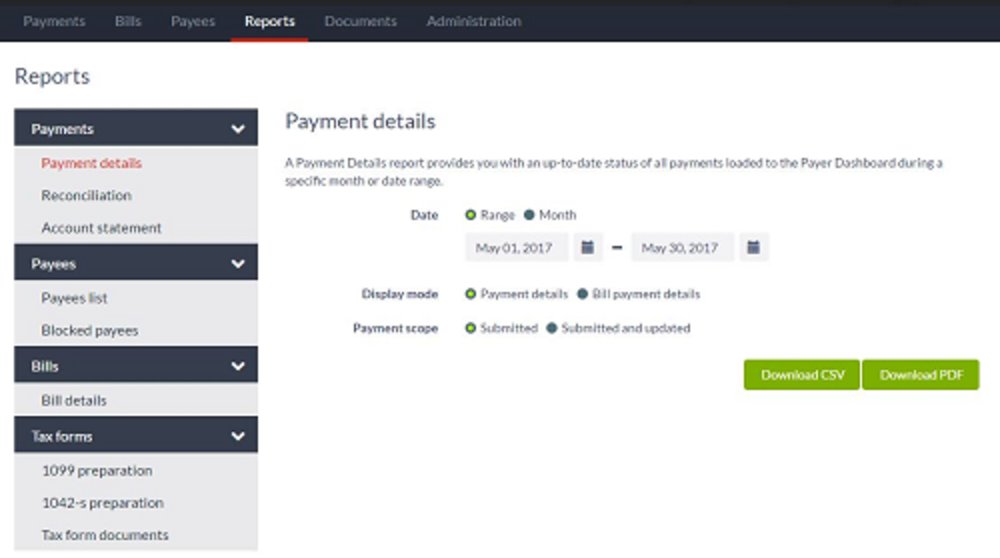Collapse the Payments sidebar section

tap(238, 129)
